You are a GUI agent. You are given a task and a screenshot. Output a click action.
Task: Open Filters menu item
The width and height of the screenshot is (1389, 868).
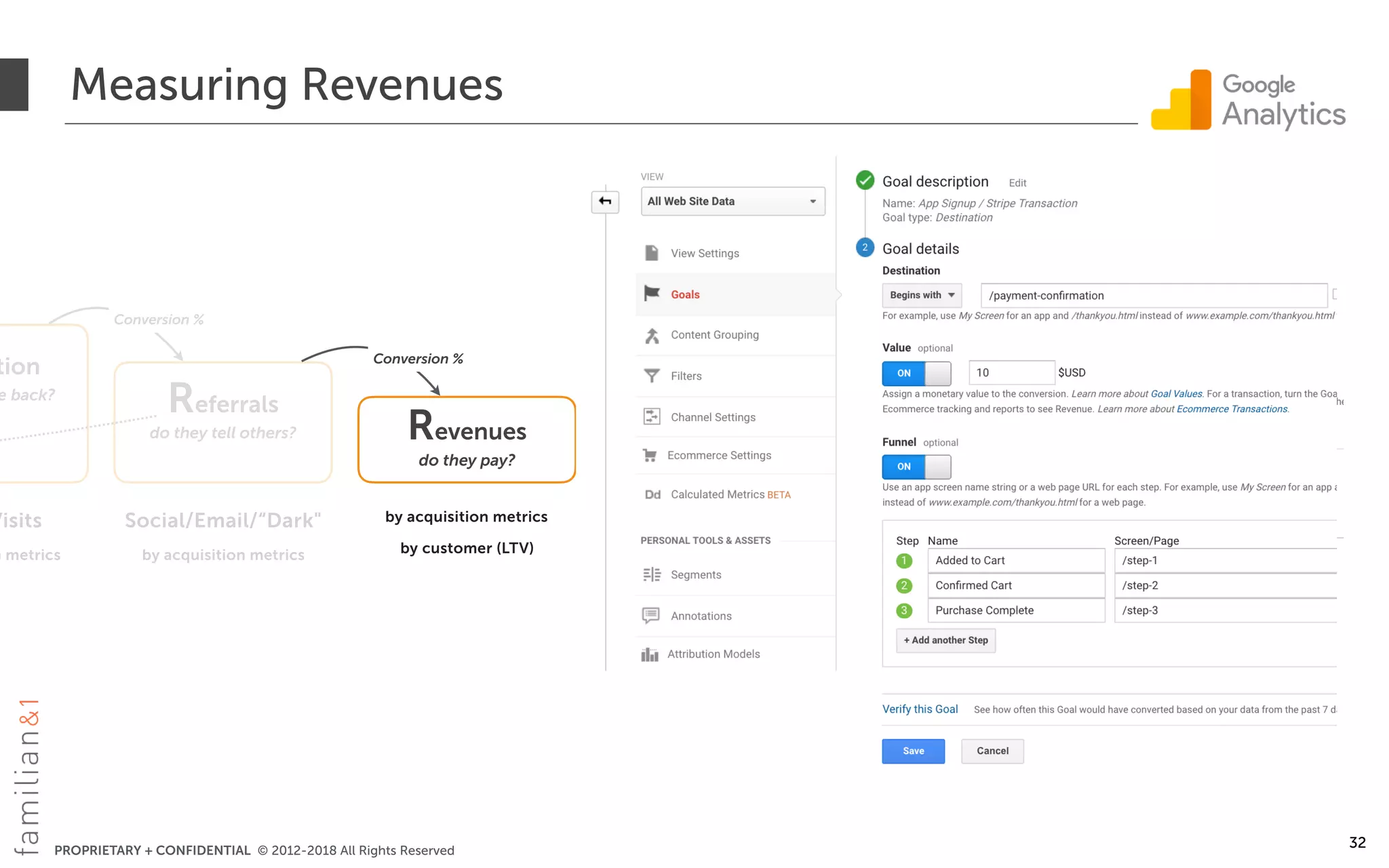(x=686, y=376)
